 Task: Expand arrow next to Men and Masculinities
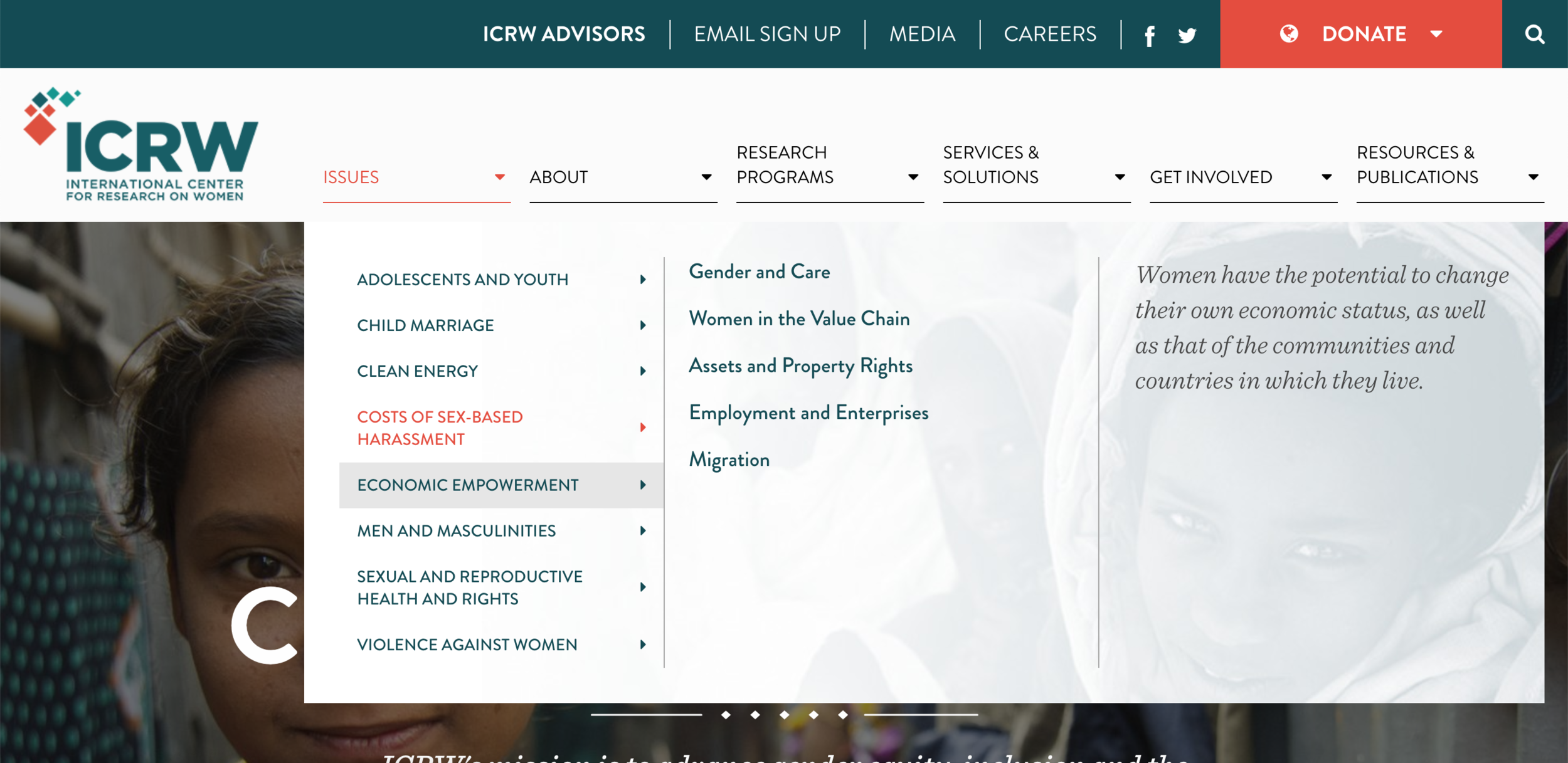643,531
